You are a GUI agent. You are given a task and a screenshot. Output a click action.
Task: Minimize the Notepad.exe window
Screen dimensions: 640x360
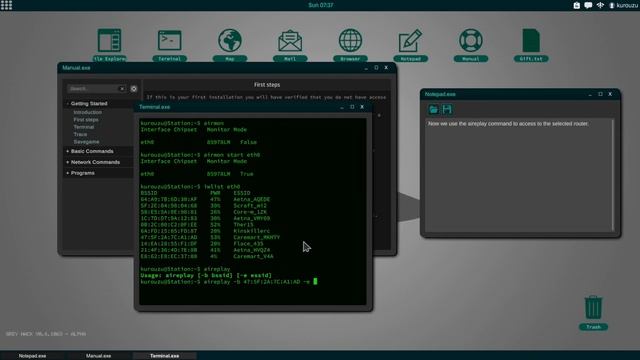click(x=590, y=94)
